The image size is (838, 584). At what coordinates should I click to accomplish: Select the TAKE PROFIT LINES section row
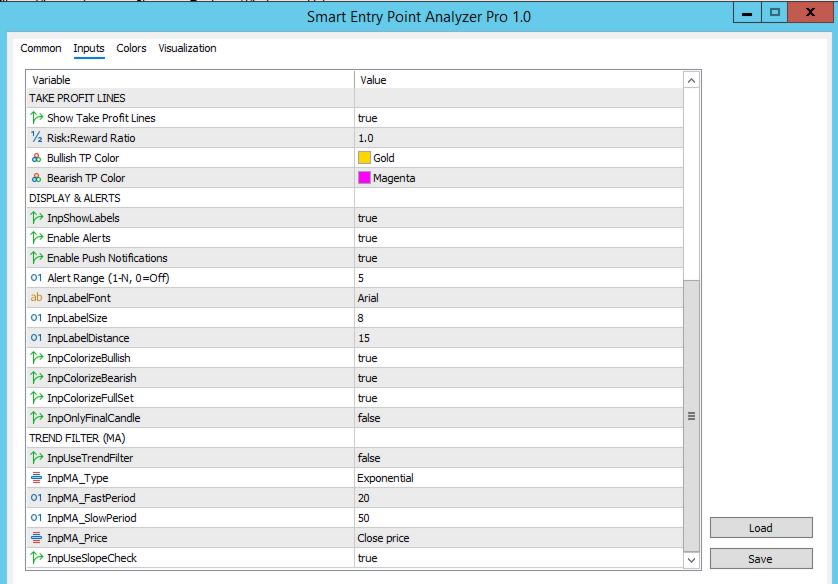[355, 98]
